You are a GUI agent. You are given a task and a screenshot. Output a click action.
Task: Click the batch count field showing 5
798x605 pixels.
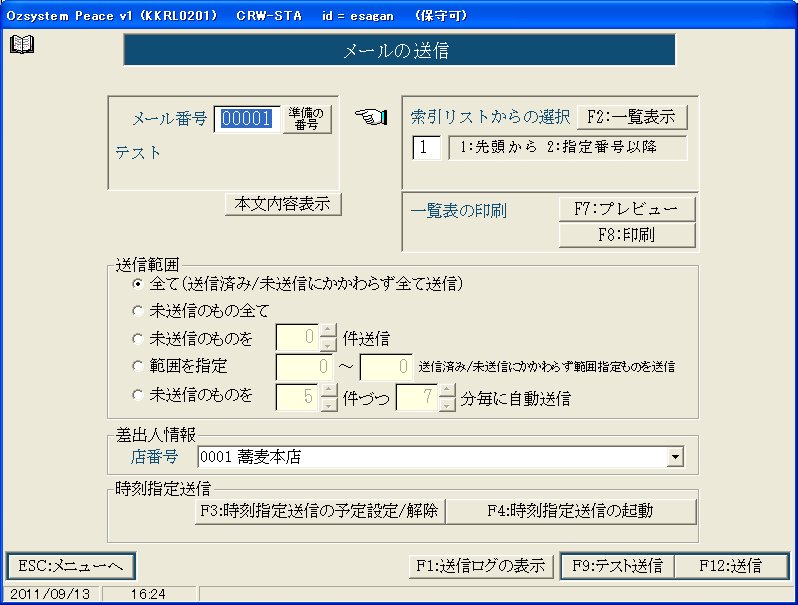[x=298, y=397]
